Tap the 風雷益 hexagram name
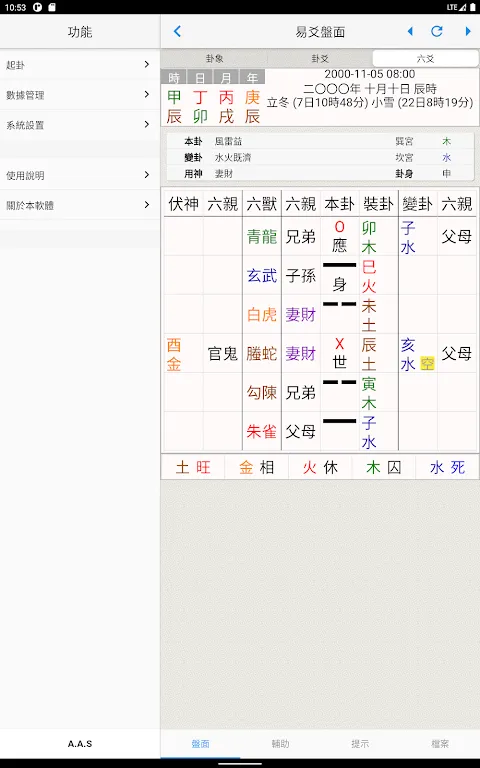Screen dimensions: 480x768 tap(228, 141)
